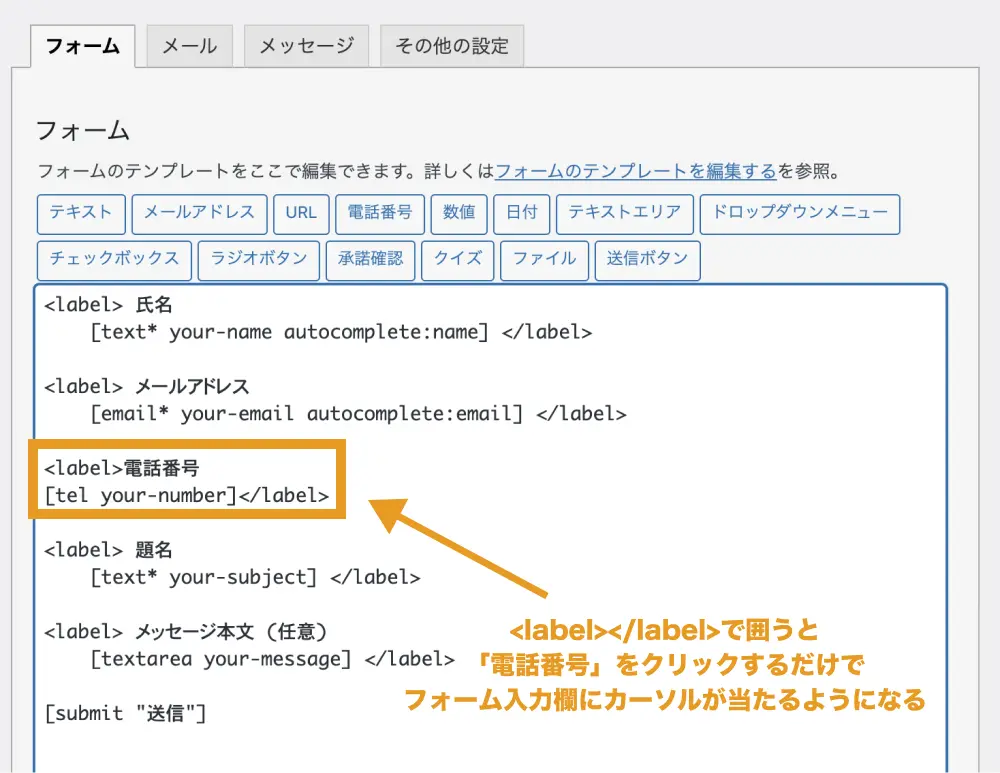Insert a ラジオボタン tag

(259, 259)
